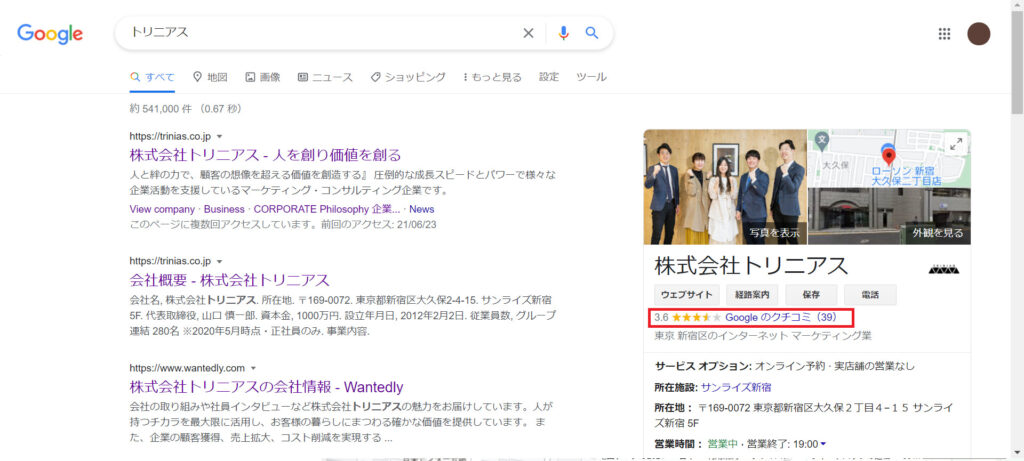Click the ローソン 新宿大久保二丁目店 map label
The height and width of the screenshot is (461, 1024).
906,175
